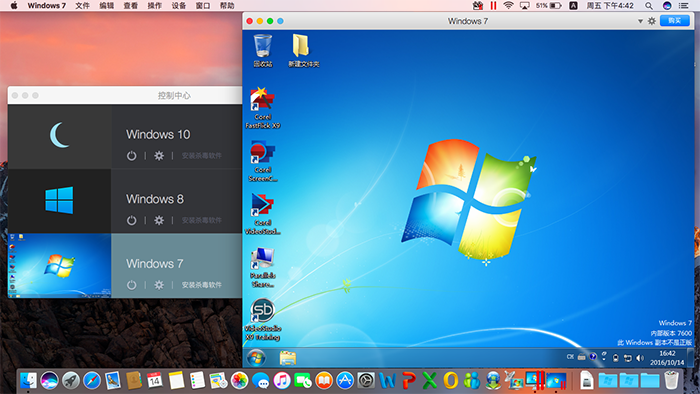The height and width of the screenshot is (394, 700).
Task: Click the battery status showing 51%
Action: tap(549, 5)
